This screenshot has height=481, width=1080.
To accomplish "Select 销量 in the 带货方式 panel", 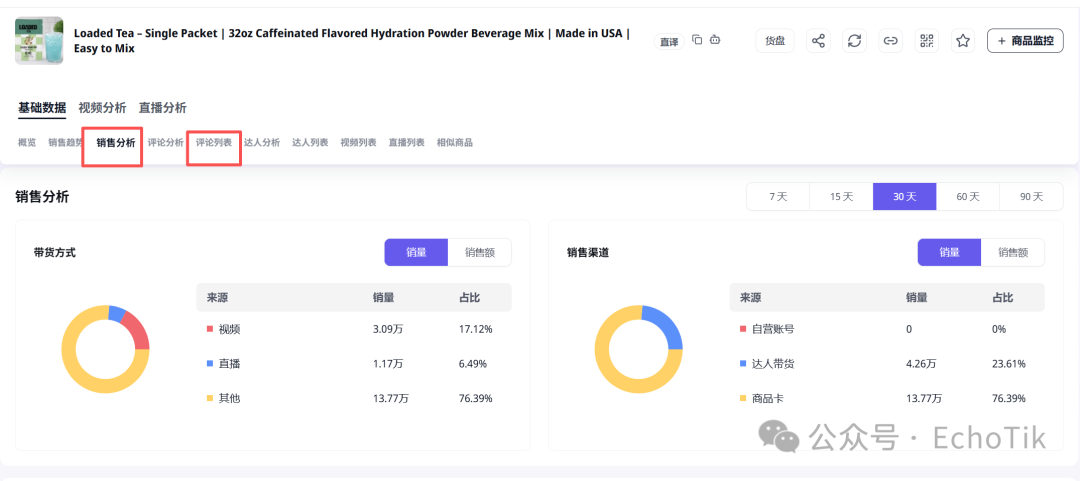I will [x=416, y=252].
